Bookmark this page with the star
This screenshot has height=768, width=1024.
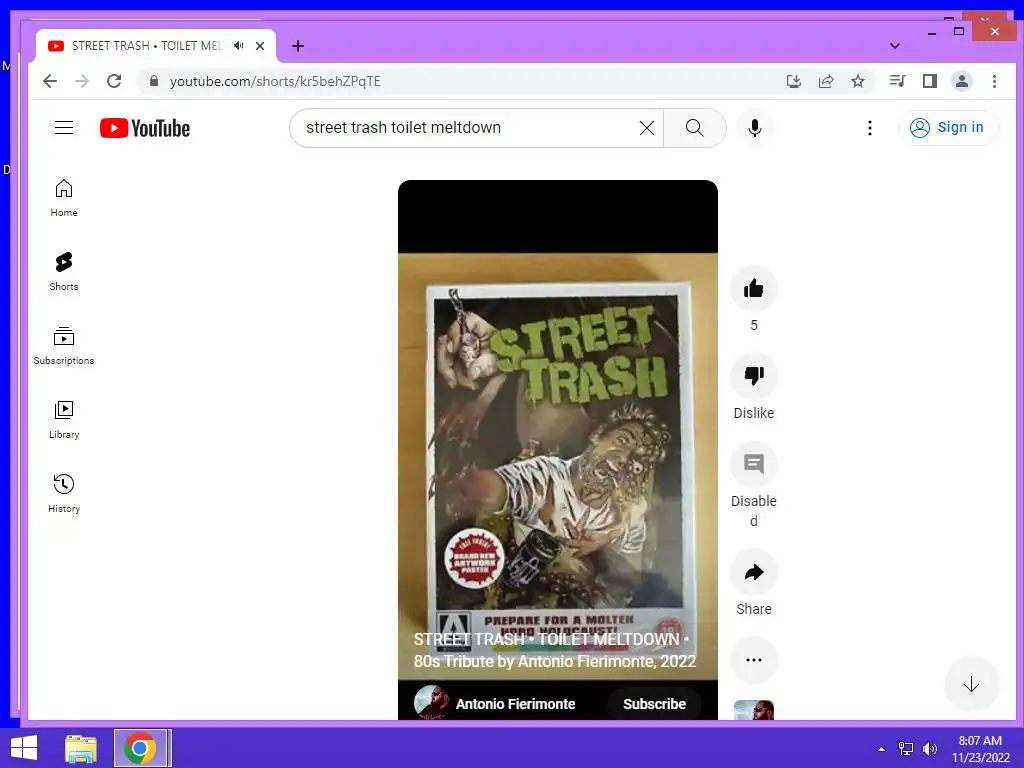(x=858, y=81)
